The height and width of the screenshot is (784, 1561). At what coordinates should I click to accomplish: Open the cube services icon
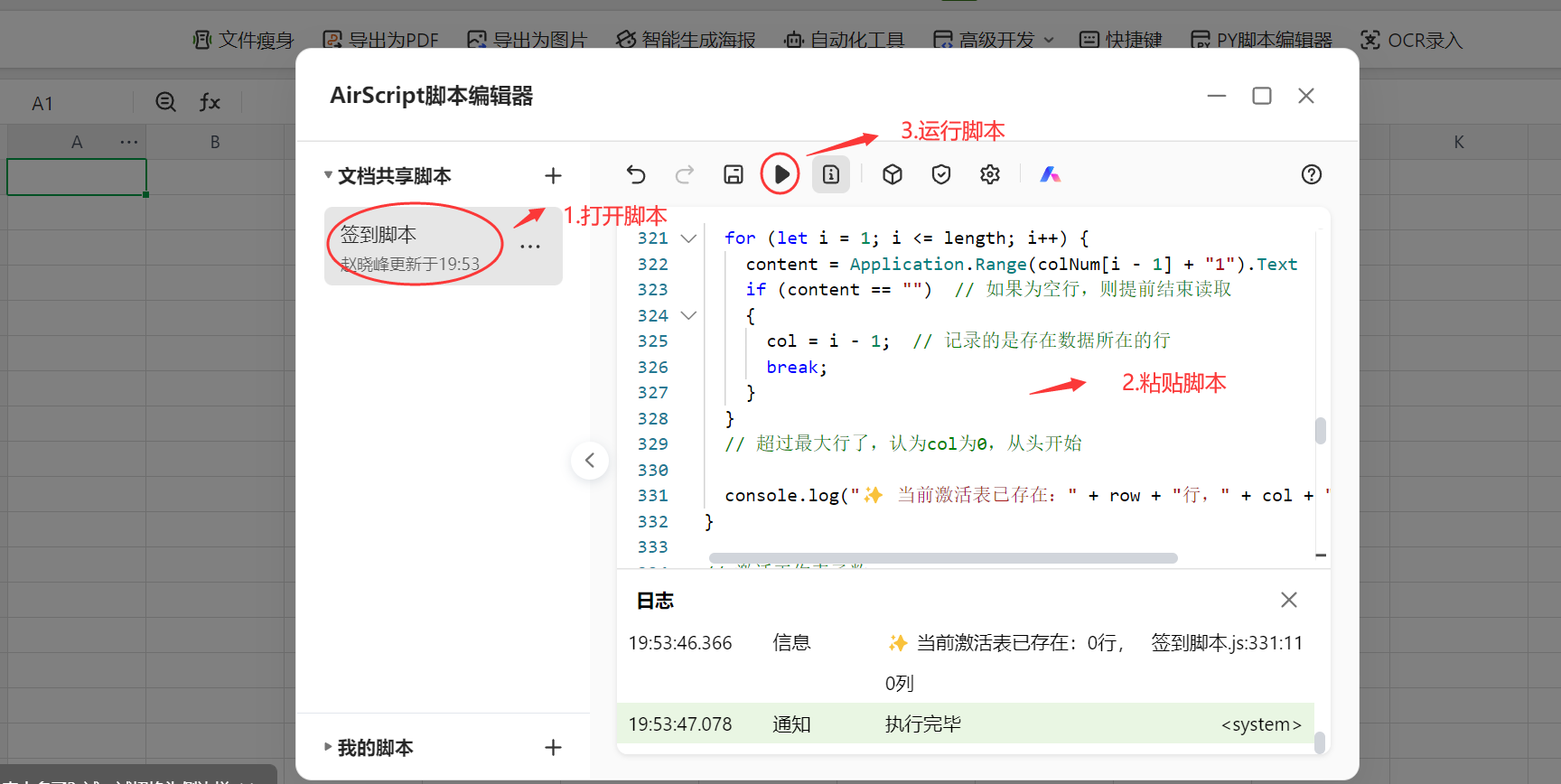(893, 174)
